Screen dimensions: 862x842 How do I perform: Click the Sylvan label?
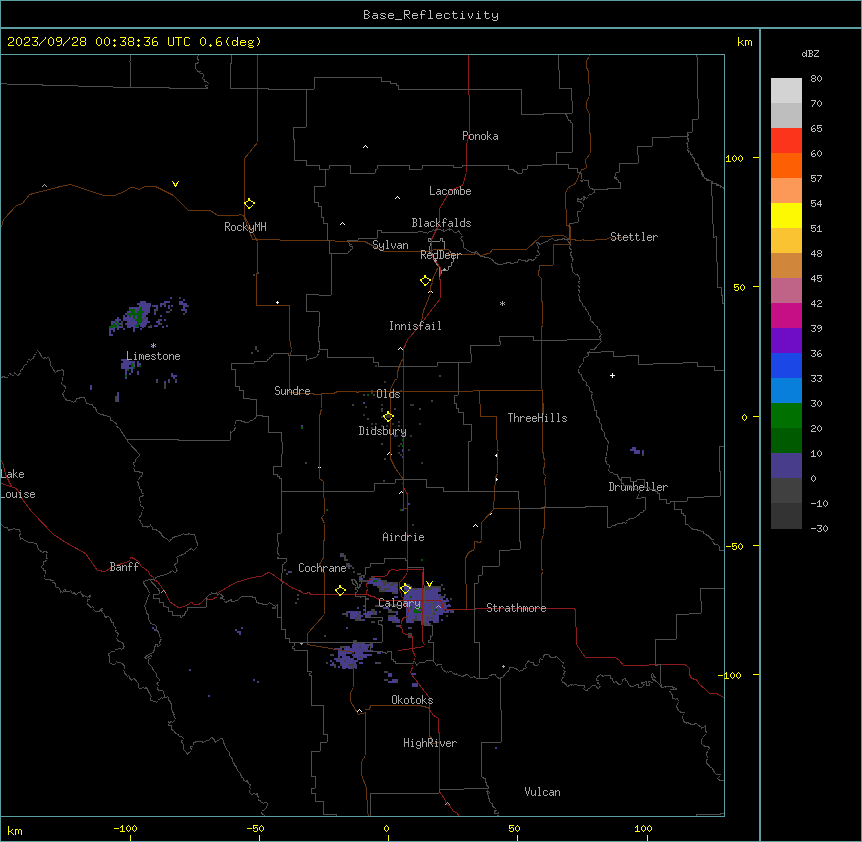(390, 245)
